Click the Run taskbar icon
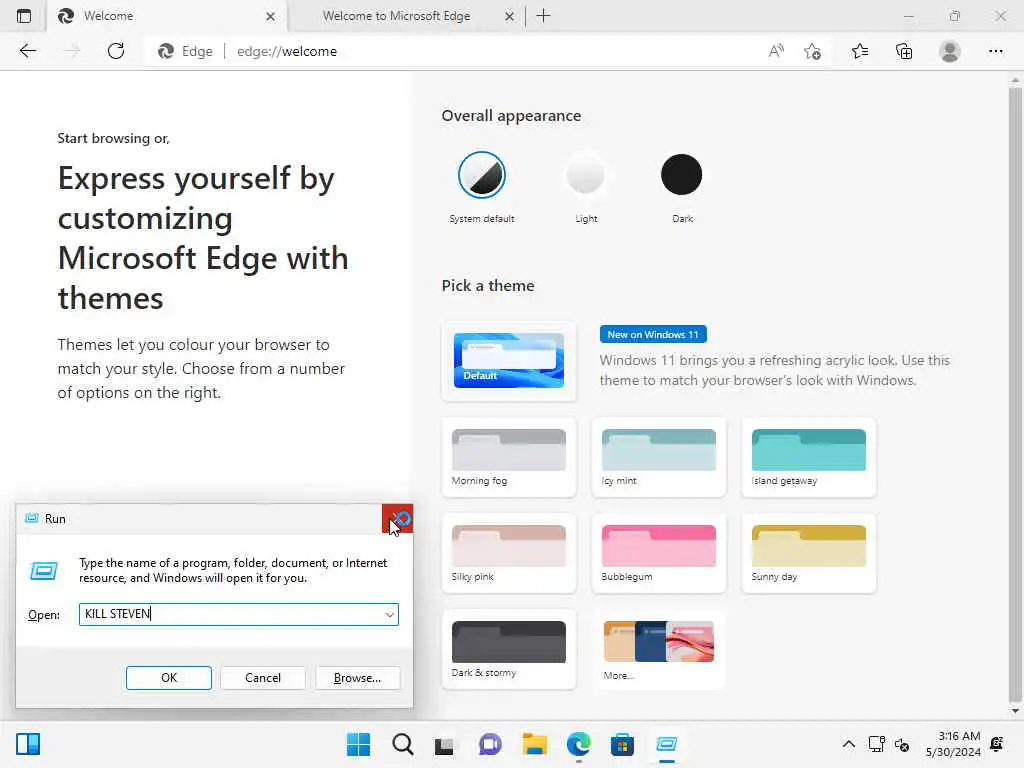This screenshot has width=1024, height=768. tap(667, 744)
